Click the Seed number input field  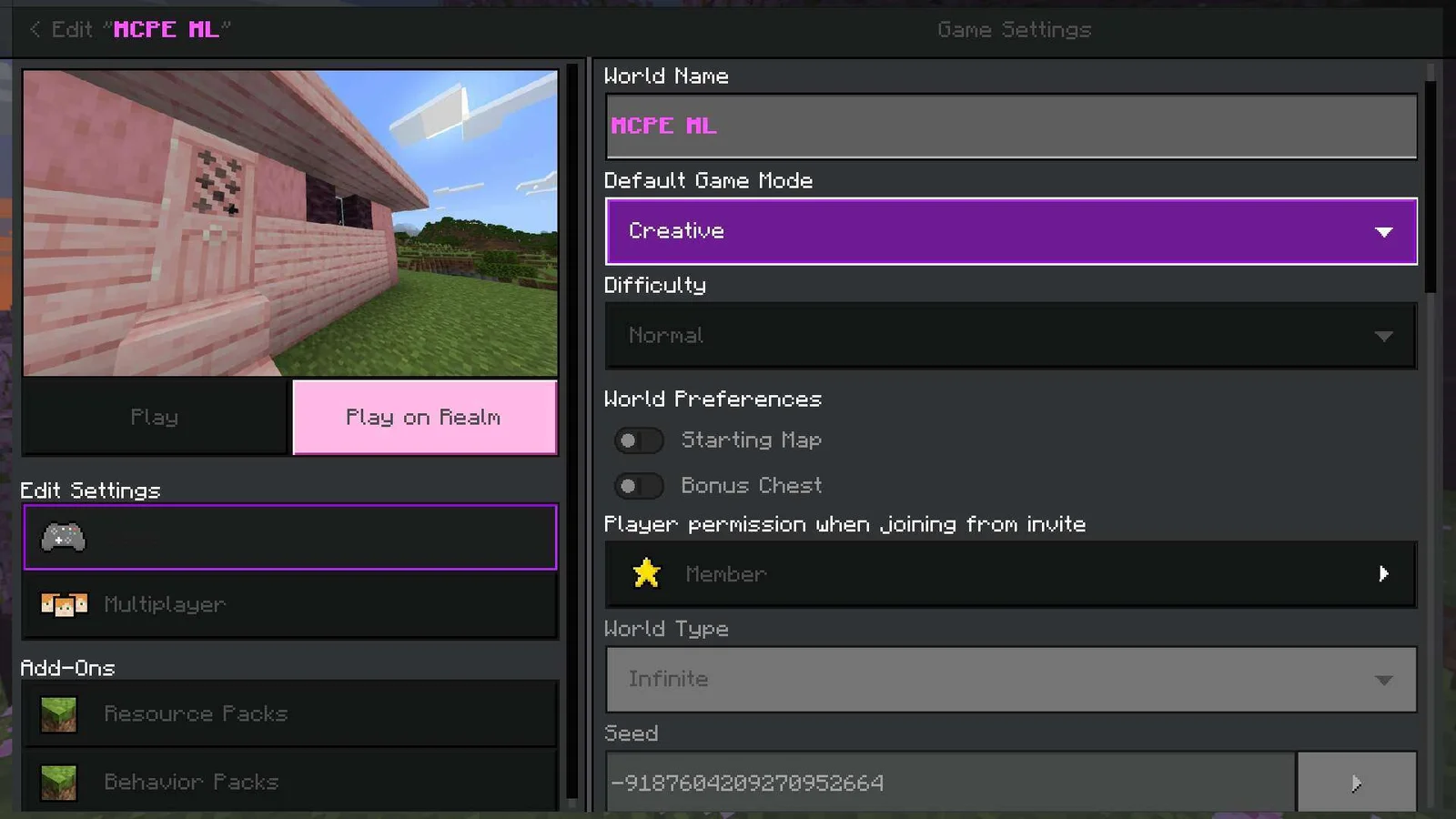tap(950, 783)
